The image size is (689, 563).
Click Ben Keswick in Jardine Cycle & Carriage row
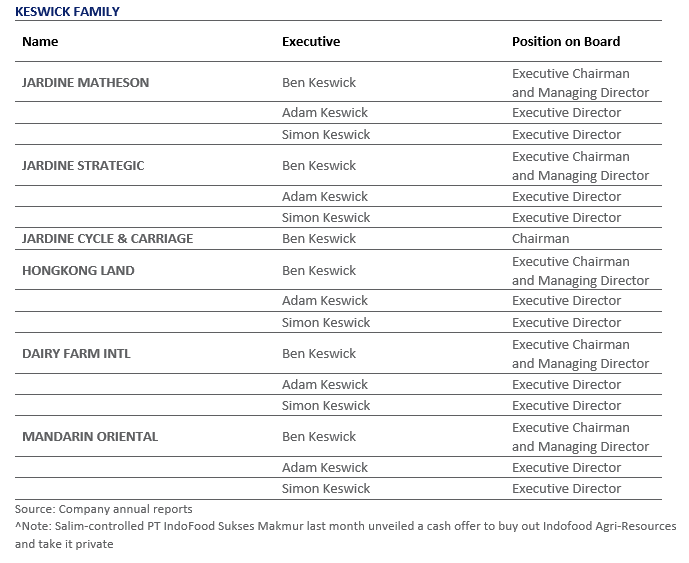pyautogui.click(x=319, y=239)
